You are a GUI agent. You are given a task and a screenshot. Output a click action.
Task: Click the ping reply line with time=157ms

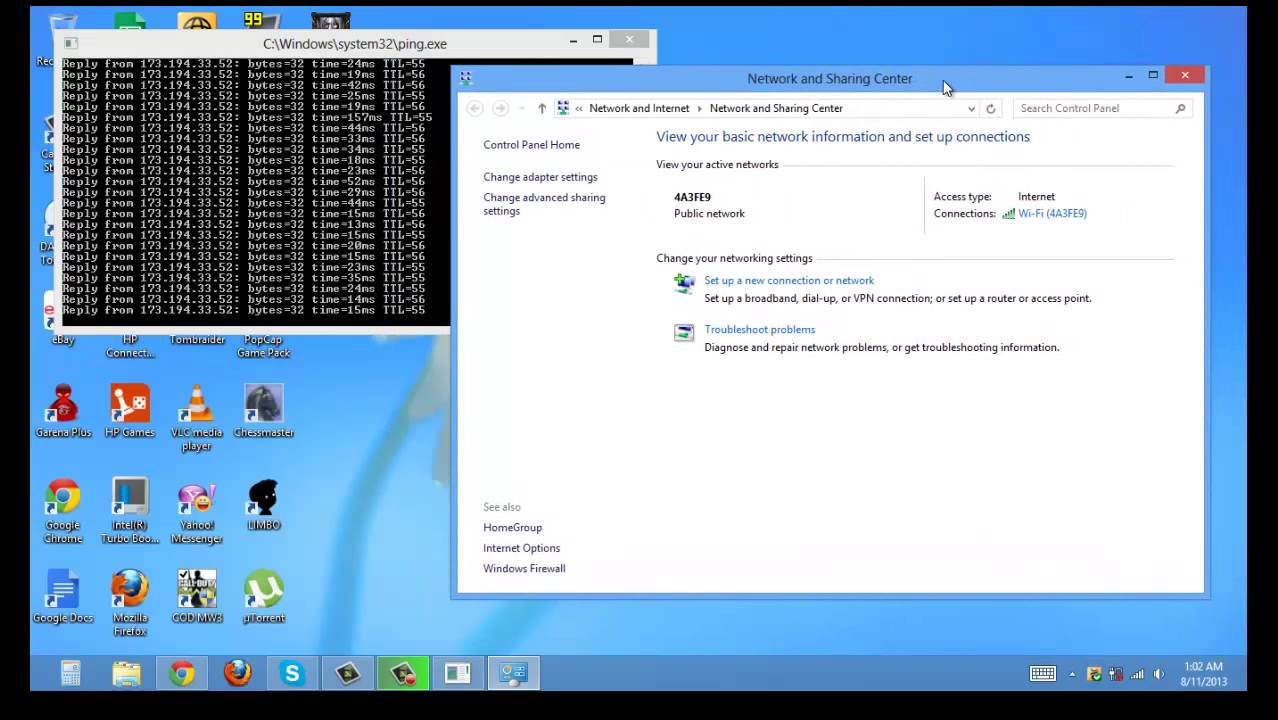[x=247, y=118]
